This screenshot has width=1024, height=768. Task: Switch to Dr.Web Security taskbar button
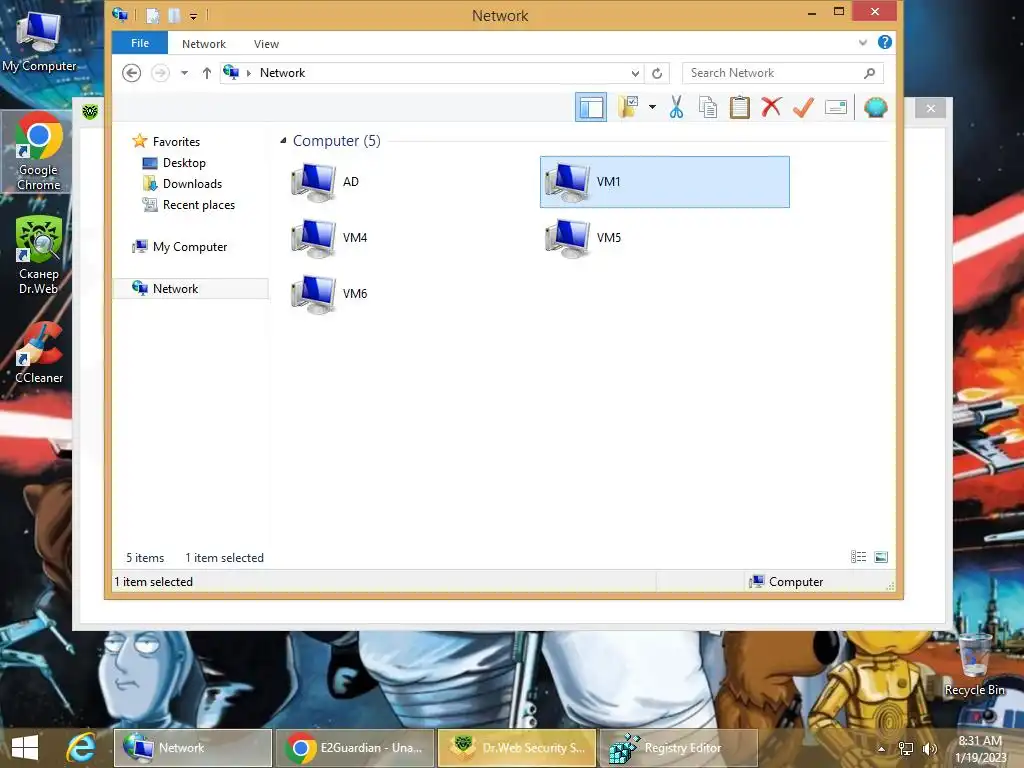pos(517,748)
